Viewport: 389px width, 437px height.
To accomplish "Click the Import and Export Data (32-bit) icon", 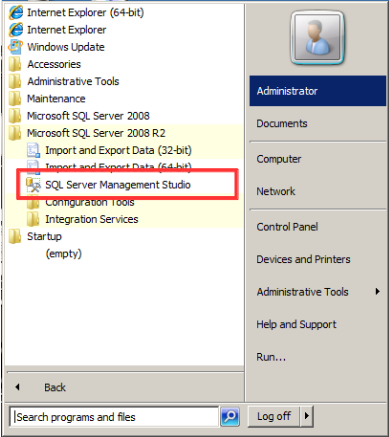I will click(33, 150).
